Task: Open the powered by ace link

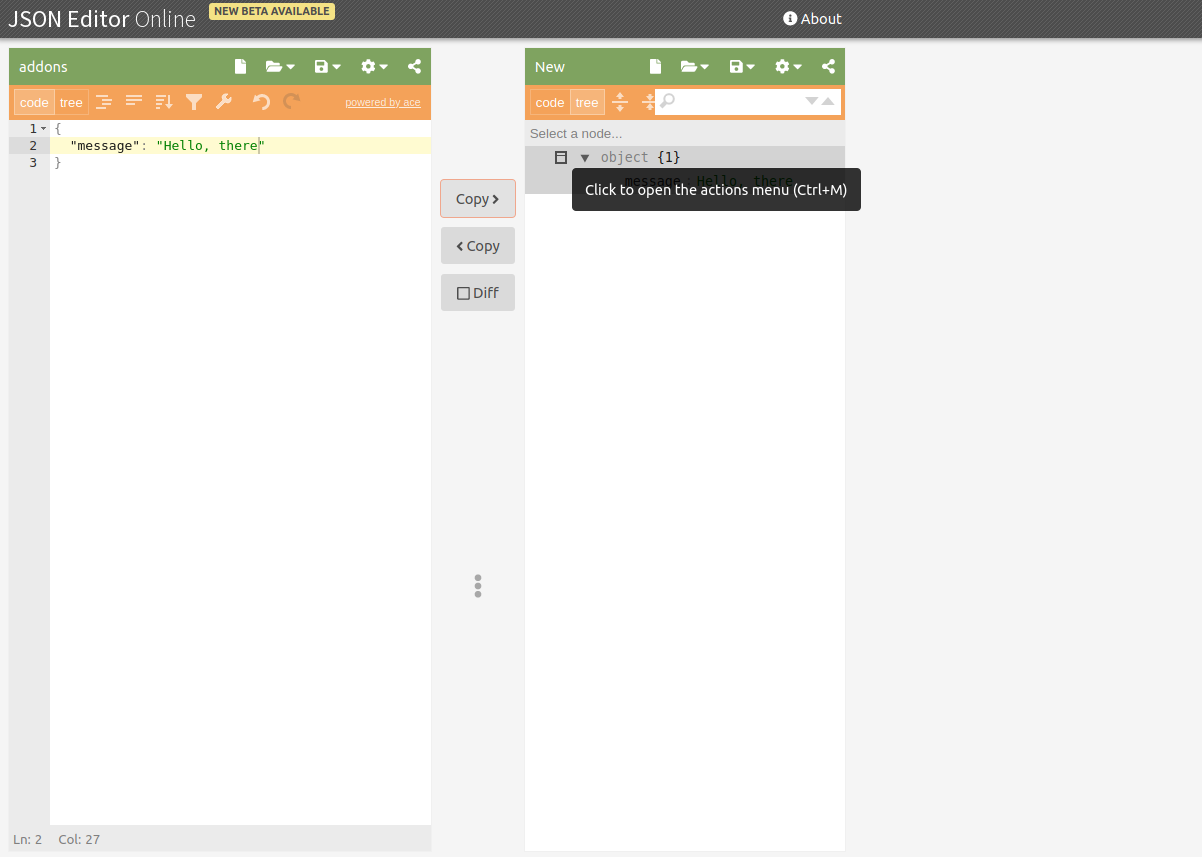Action: click(x=383, y=101)
